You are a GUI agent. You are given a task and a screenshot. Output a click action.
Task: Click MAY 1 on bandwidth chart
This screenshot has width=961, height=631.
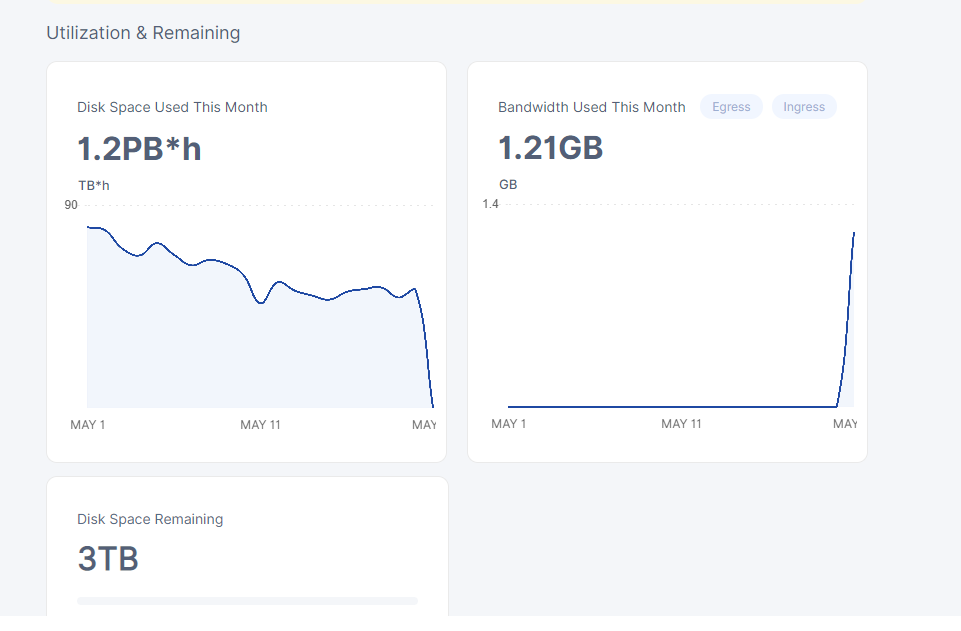(x=509, y=424)
